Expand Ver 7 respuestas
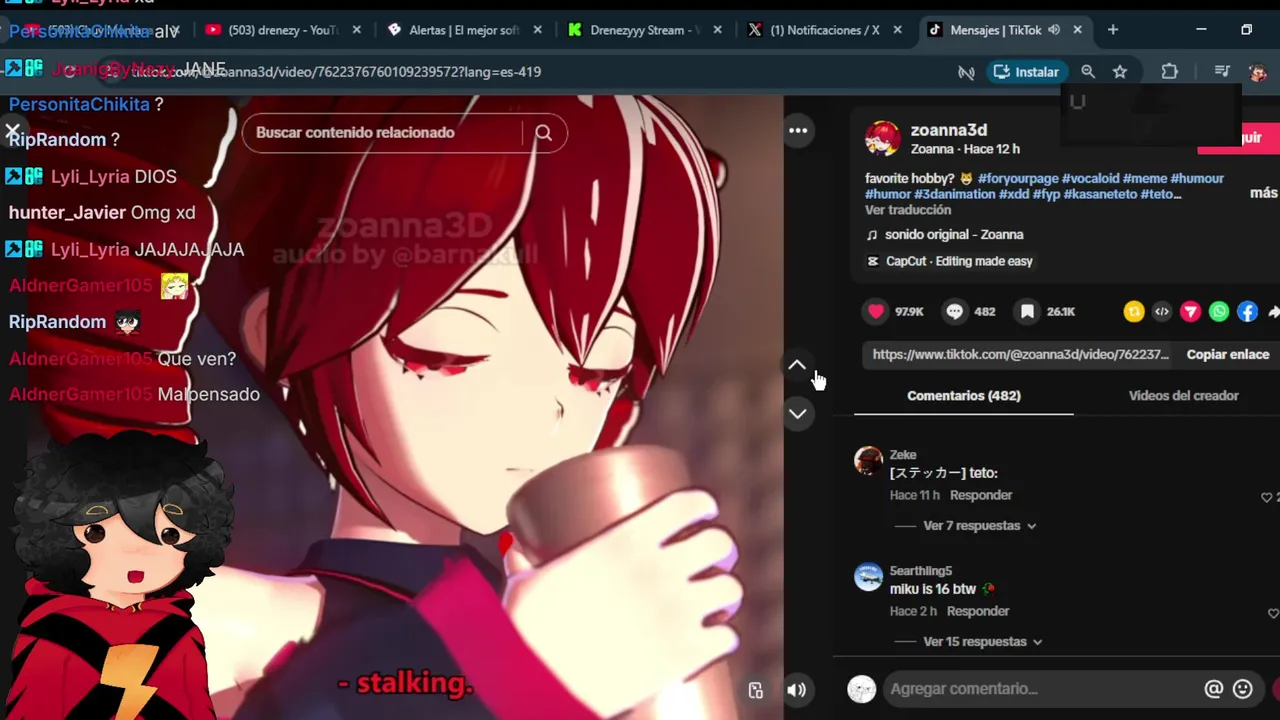 (x=979, y=526)
